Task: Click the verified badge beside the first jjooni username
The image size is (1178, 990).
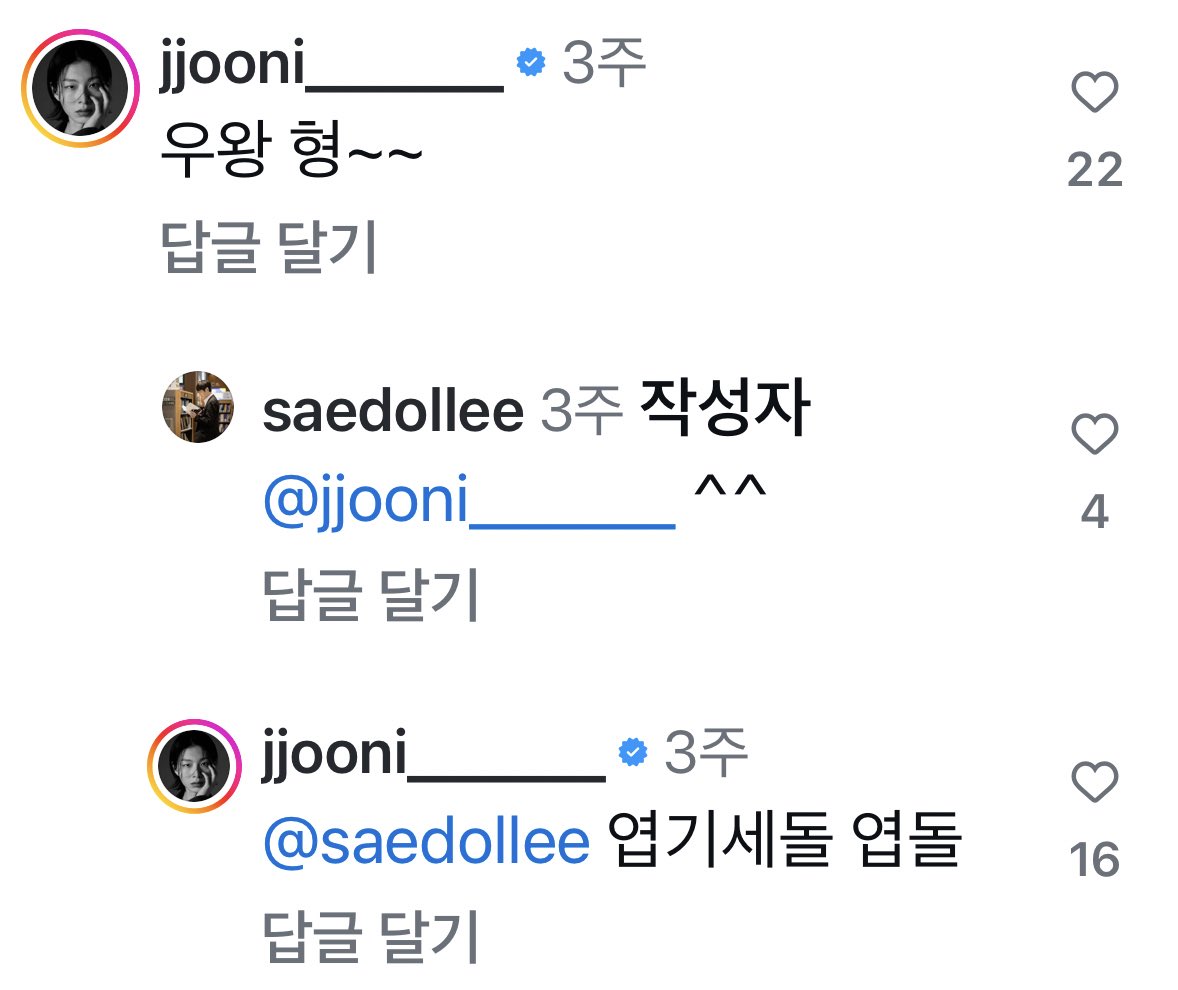Action: click(x=531, y=62)
